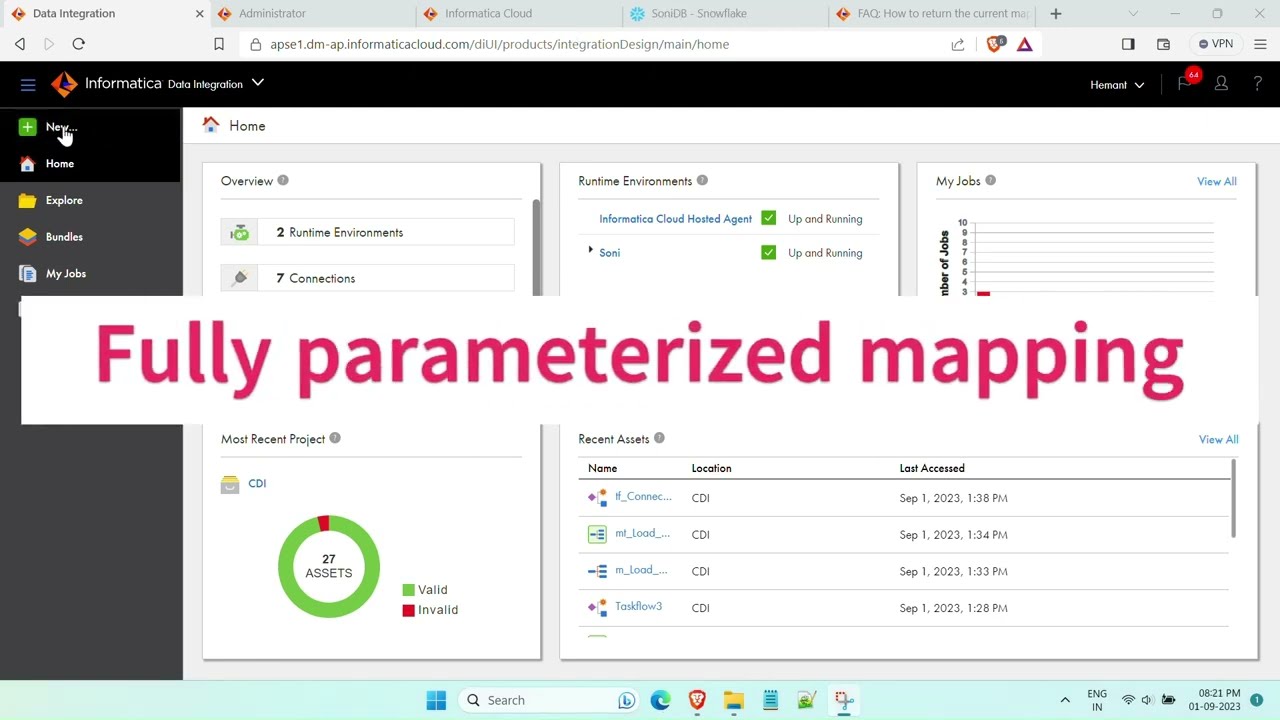Click the Soni runtime environment link
This screenshot has height=720, width=1280.
pos(609,253)
